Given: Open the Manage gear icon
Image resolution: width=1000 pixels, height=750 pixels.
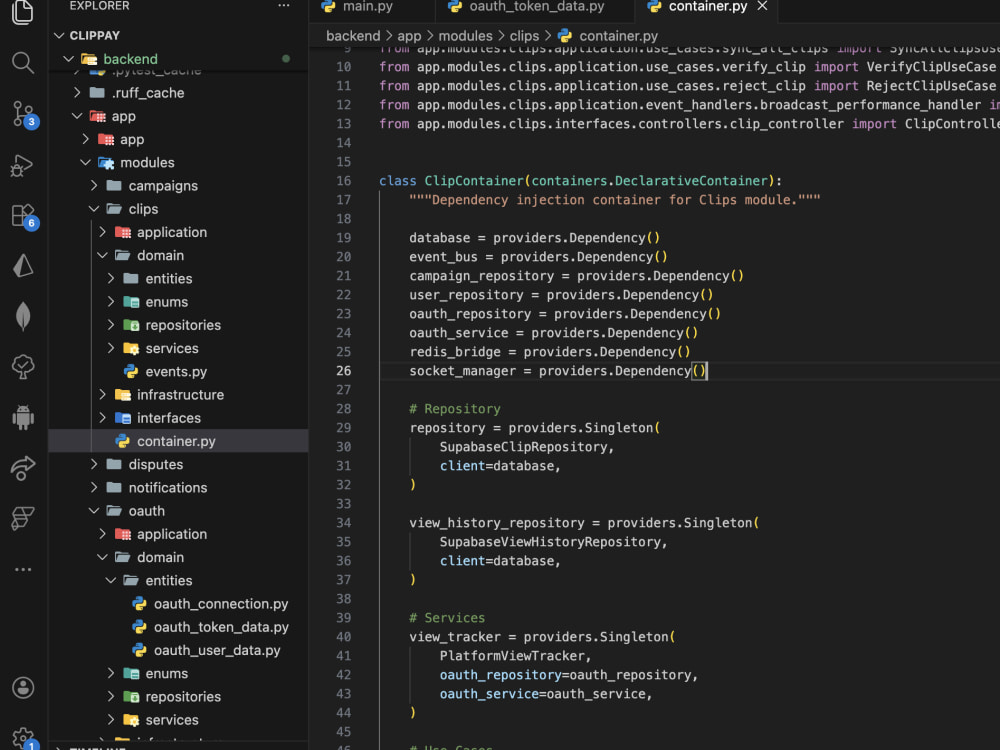Looking at the screenshot, I should [x=24, y=739].
